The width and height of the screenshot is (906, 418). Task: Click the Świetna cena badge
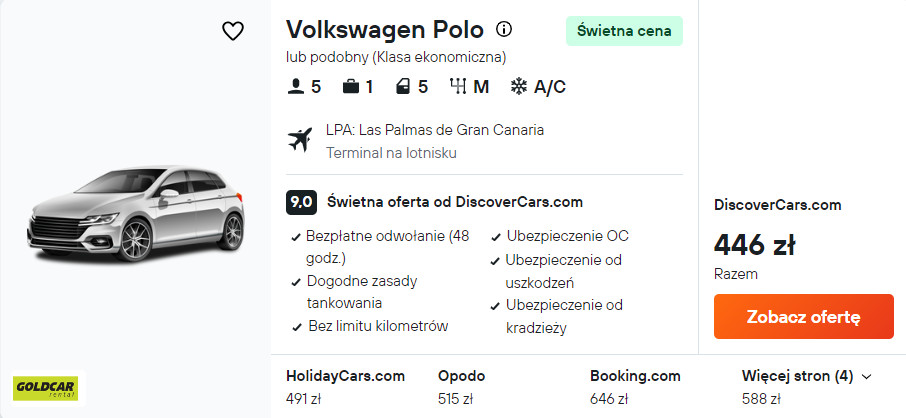click(624, 31)
